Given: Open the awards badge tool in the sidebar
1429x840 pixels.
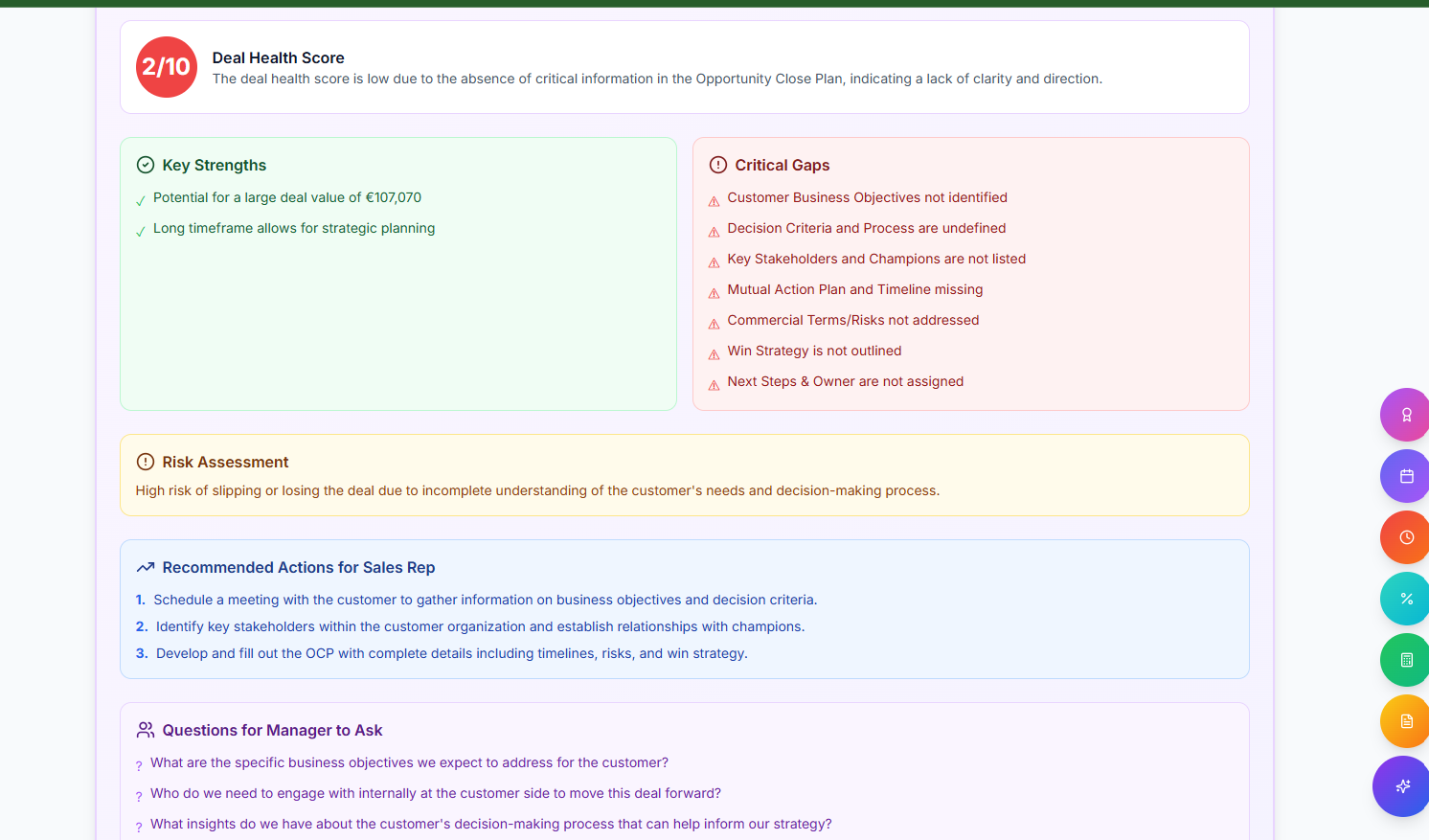Looking at the screenshot, I should click(x=1405, y=415).
